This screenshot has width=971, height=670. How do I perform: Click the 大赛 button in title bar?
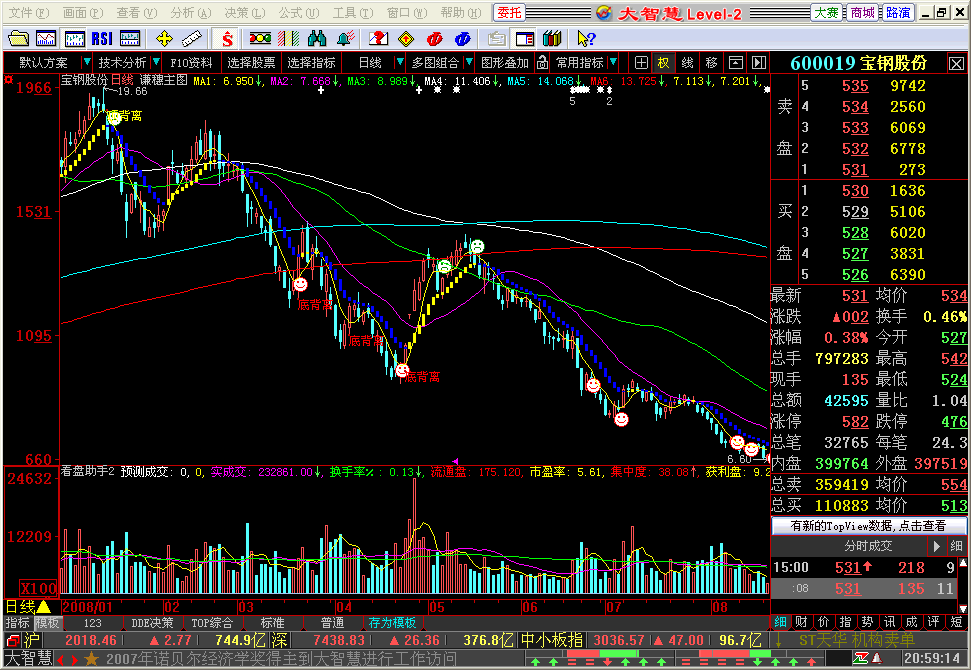point(827,12)
